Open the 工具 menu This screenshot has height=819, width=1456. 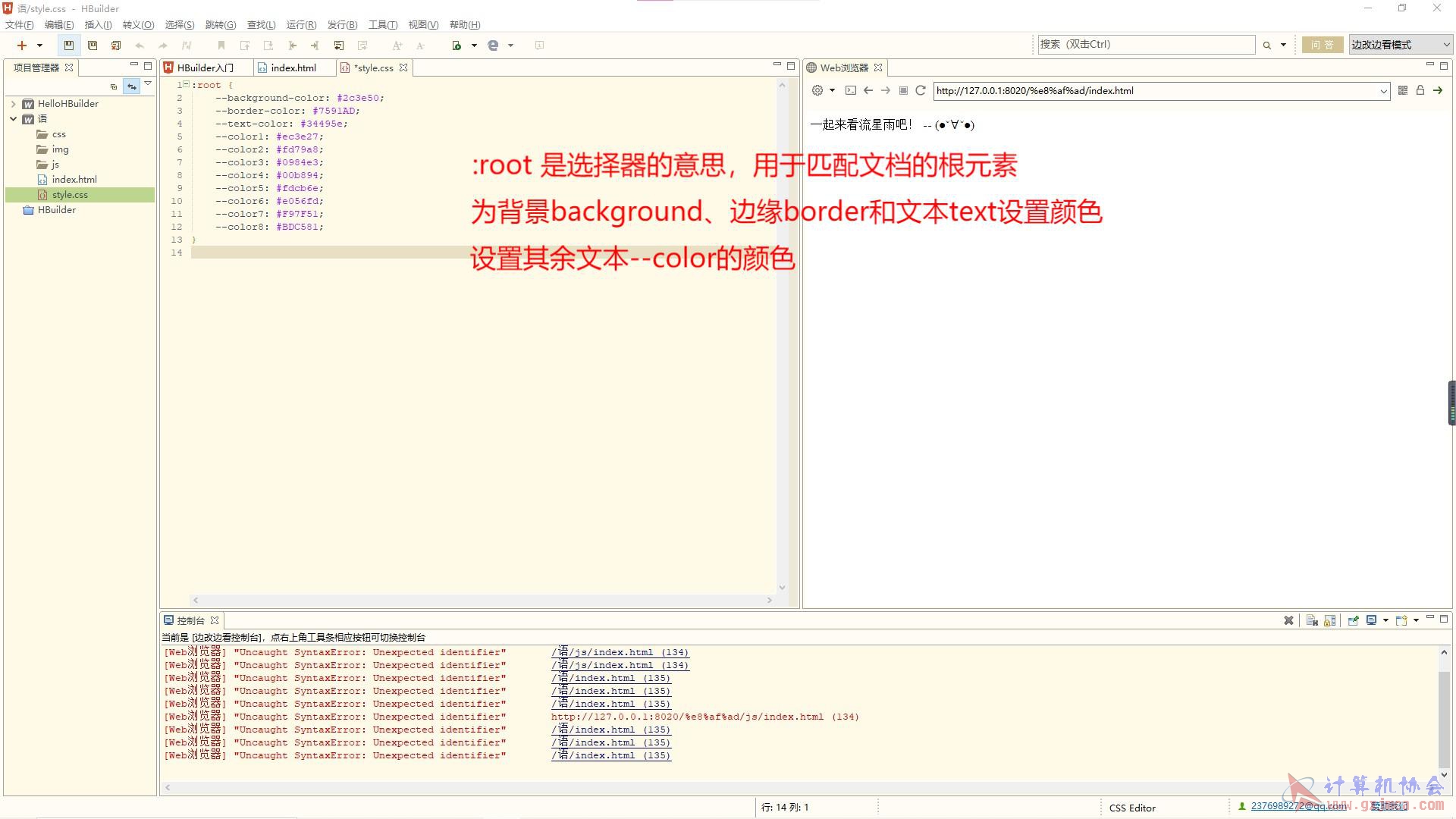click(383, 25)
